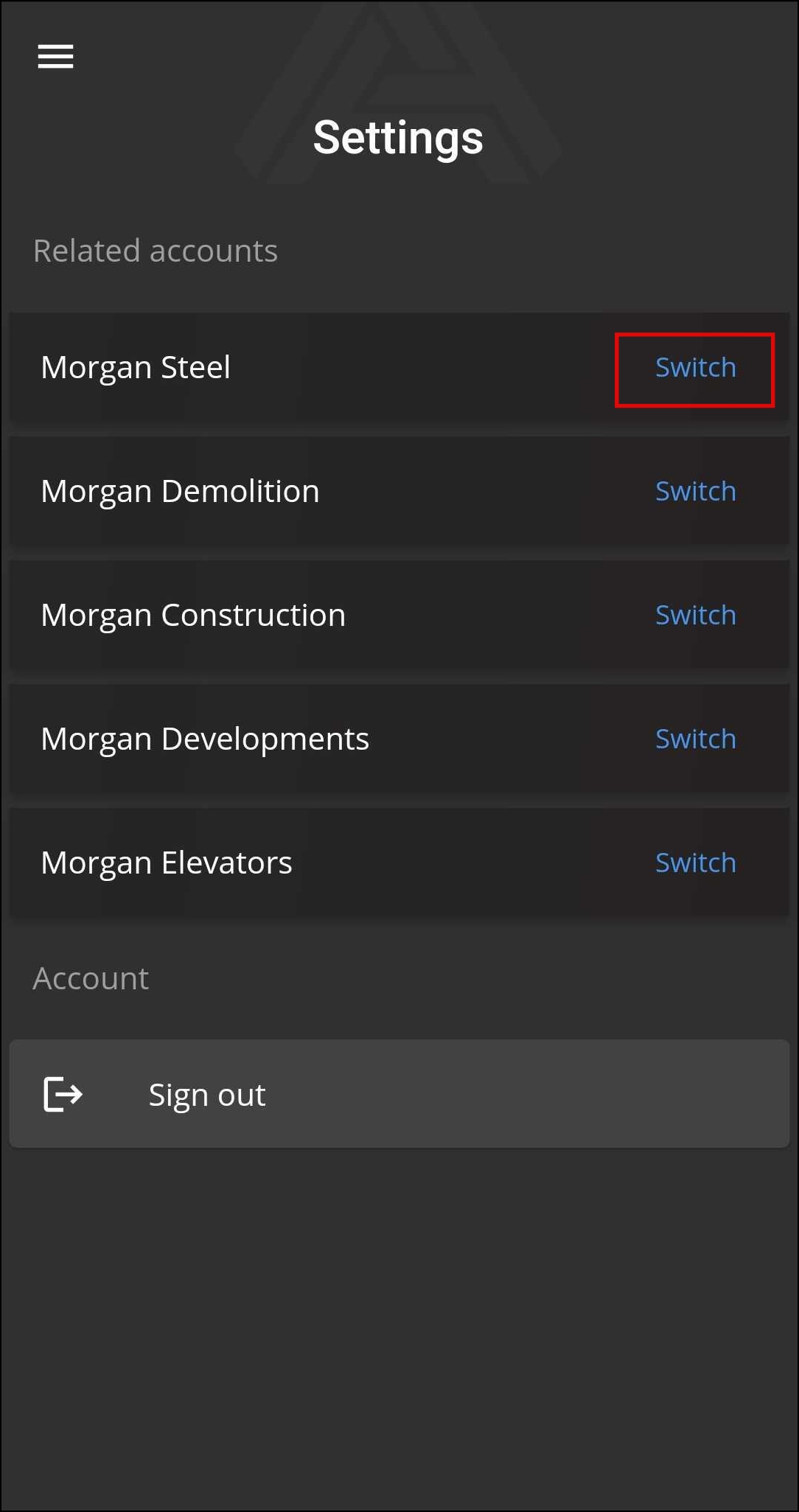Switch to the Morgan Developments account

[x=694, y=739]
